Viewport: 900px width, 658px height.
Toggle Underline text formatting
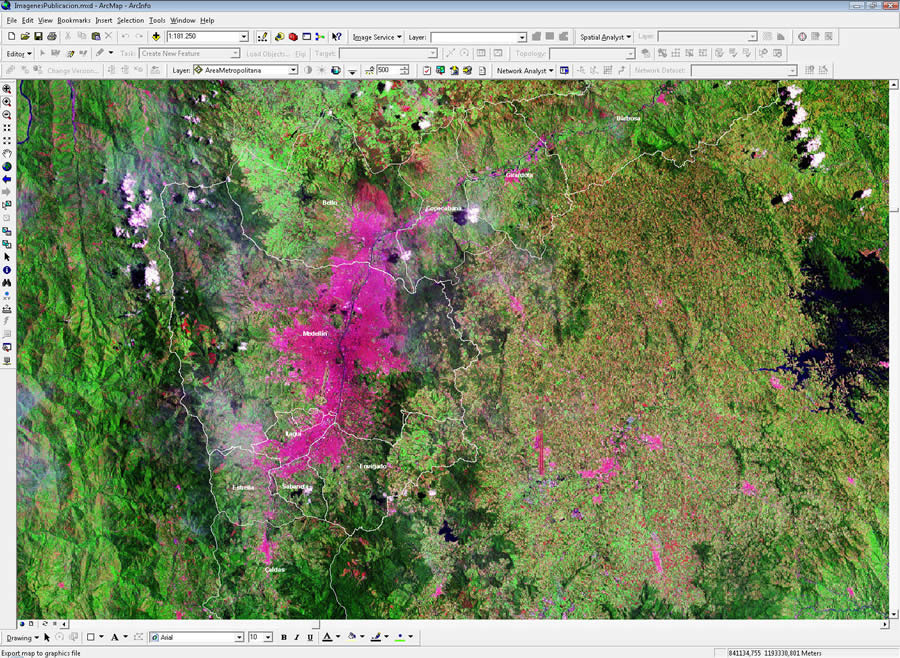point(310,637)
